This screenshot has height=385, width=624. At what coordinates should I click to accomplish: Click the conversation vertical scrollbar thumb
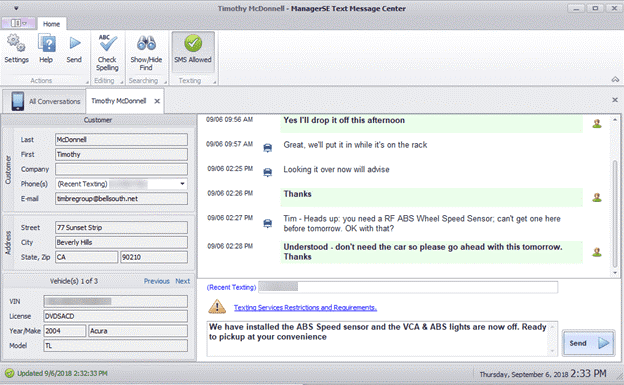click(615, 213)
